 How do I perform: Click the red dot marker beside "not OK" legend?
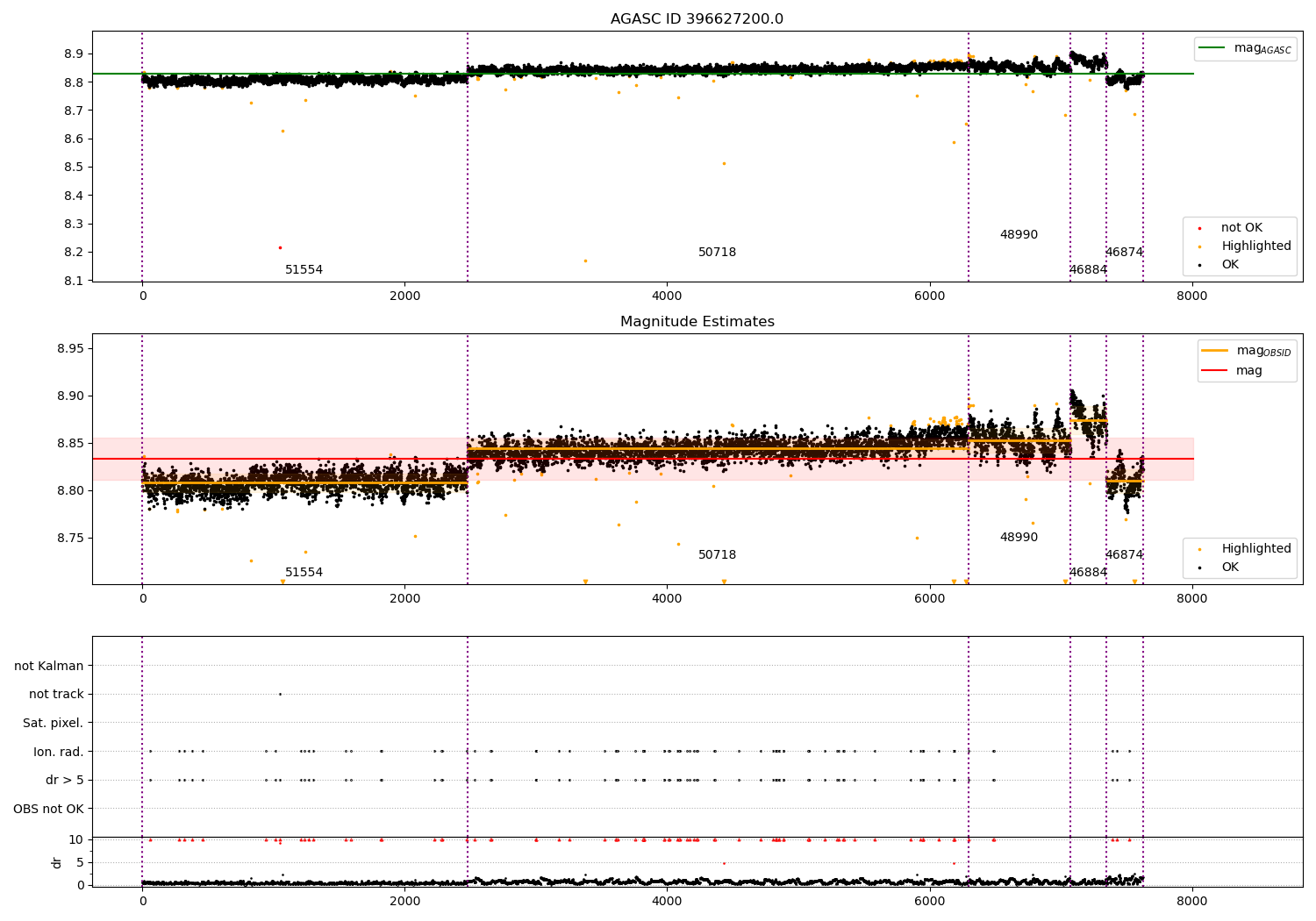tap(1199, 229)
